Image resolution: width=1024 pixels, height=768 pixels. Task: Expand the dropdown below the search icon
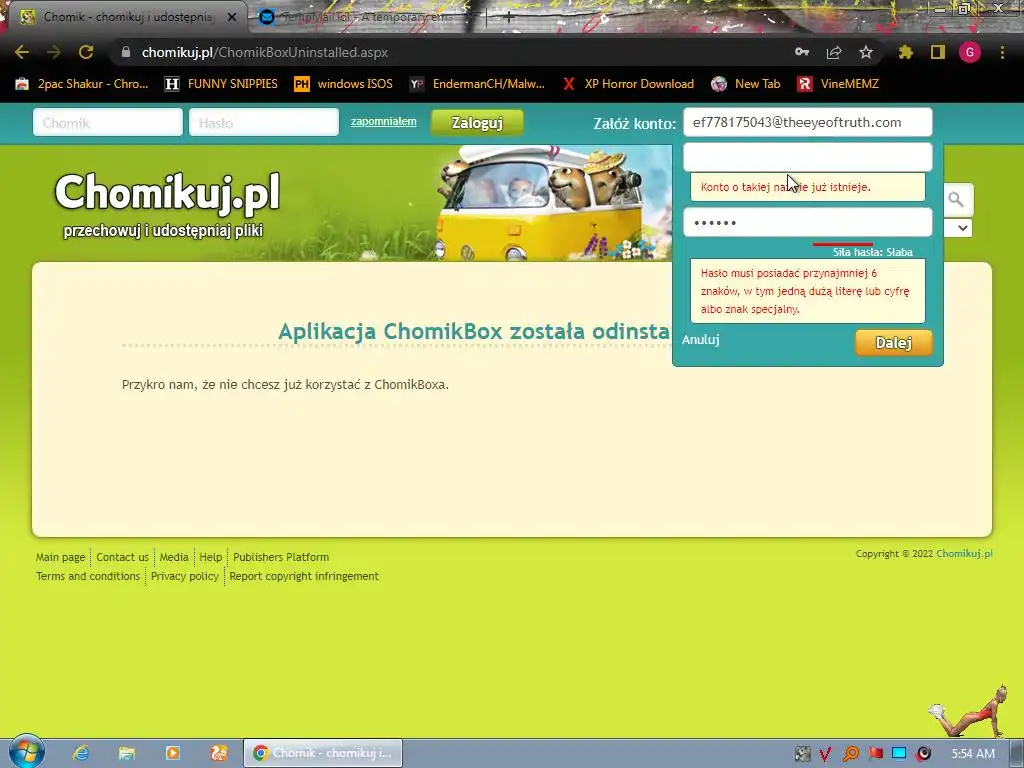tap(962, 228)
